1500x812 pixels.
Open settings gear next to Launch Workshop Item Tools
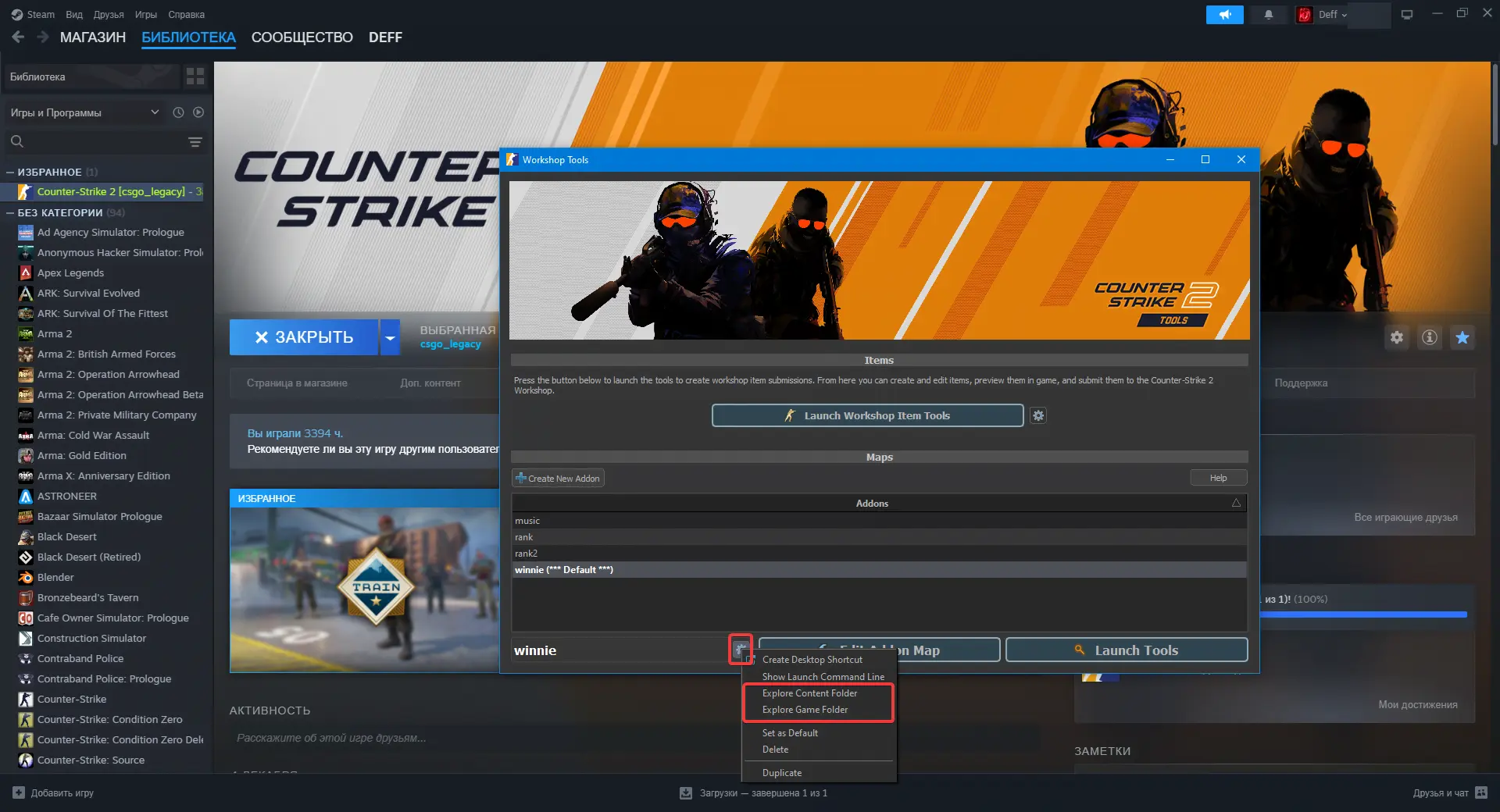[1038, 415]
